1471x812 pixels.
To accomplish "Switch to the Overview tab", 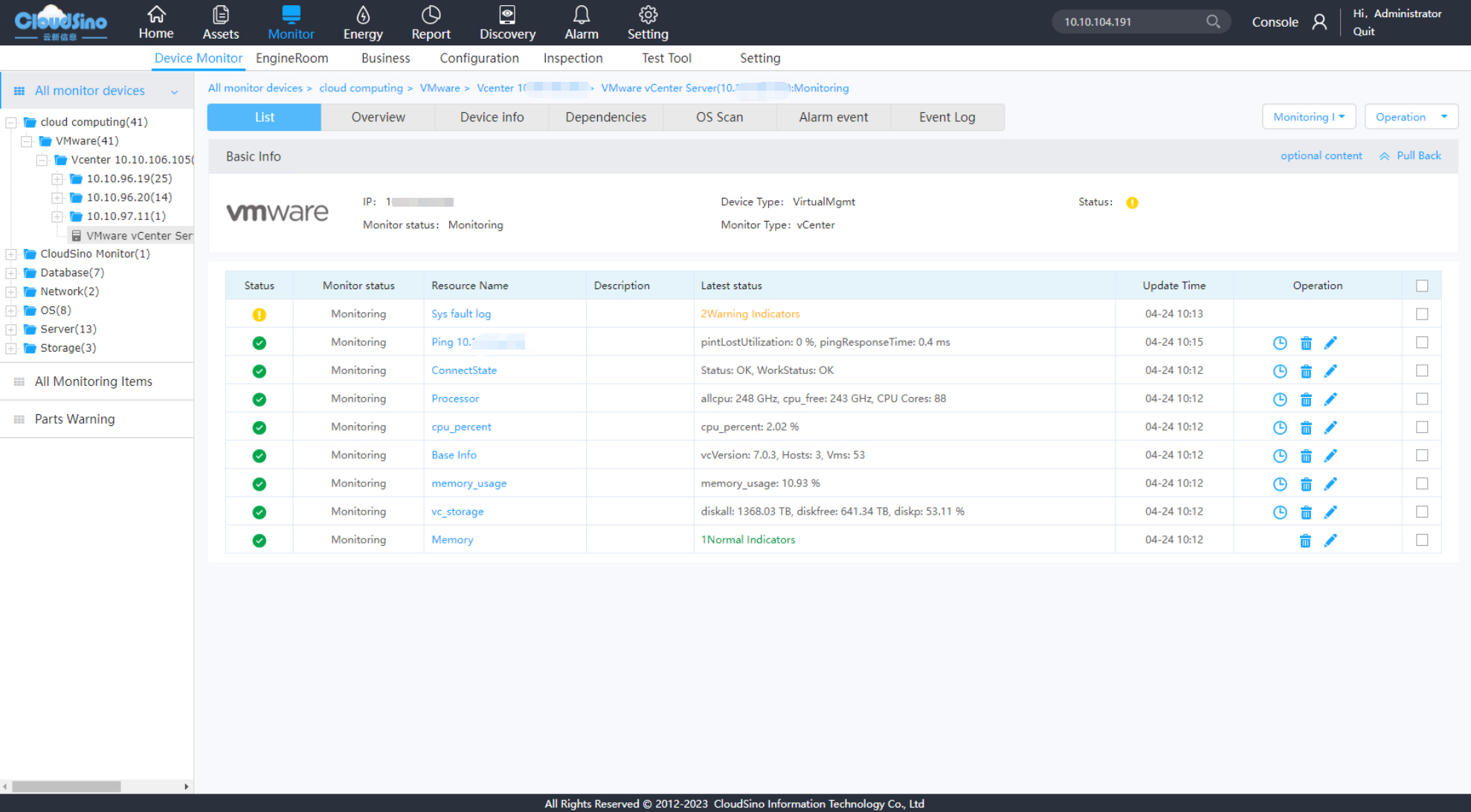I will click(x=378, y=117).
